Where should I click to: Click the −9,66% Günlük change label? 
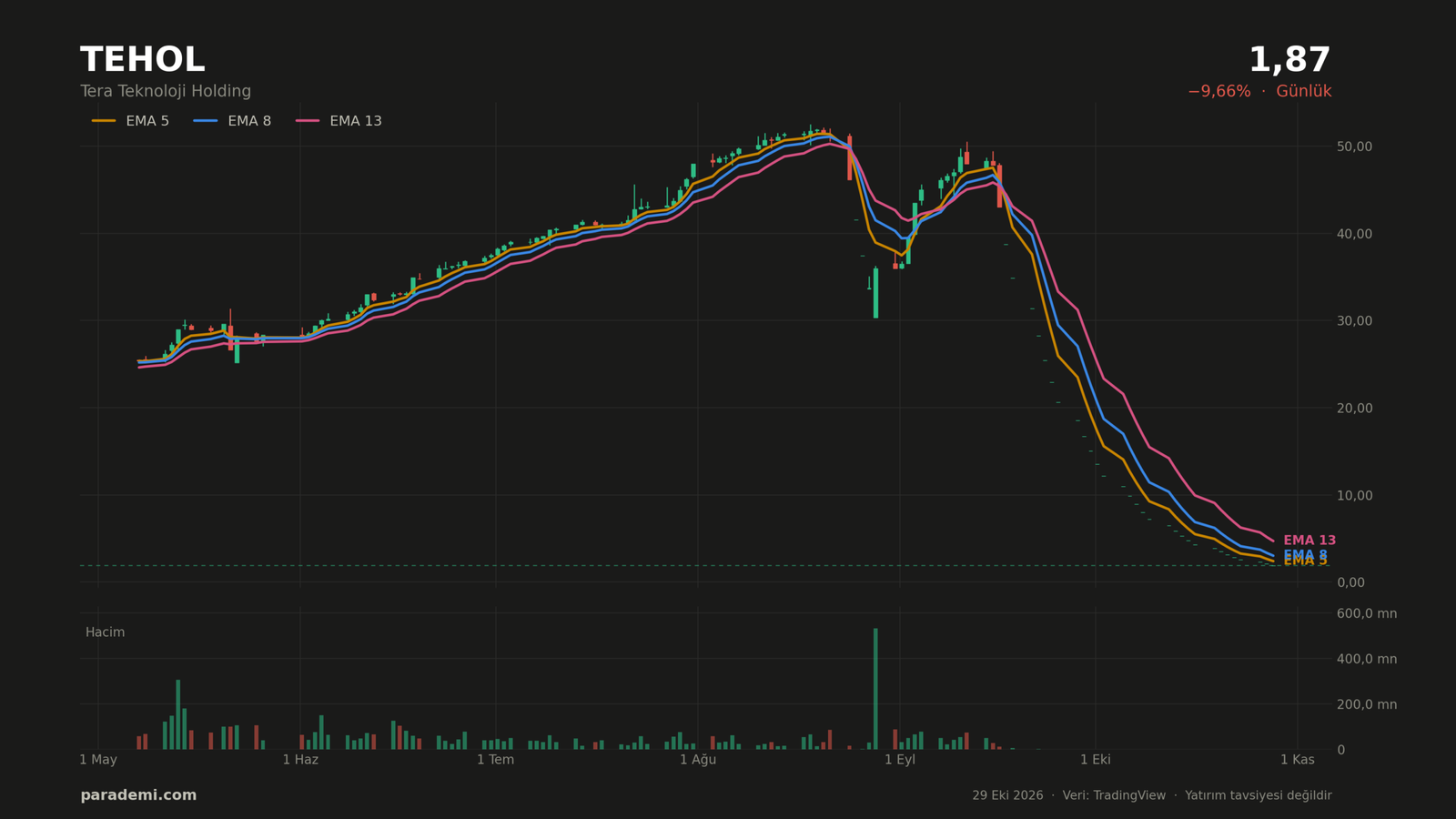pyautogui.click(x=1259, y=92)
